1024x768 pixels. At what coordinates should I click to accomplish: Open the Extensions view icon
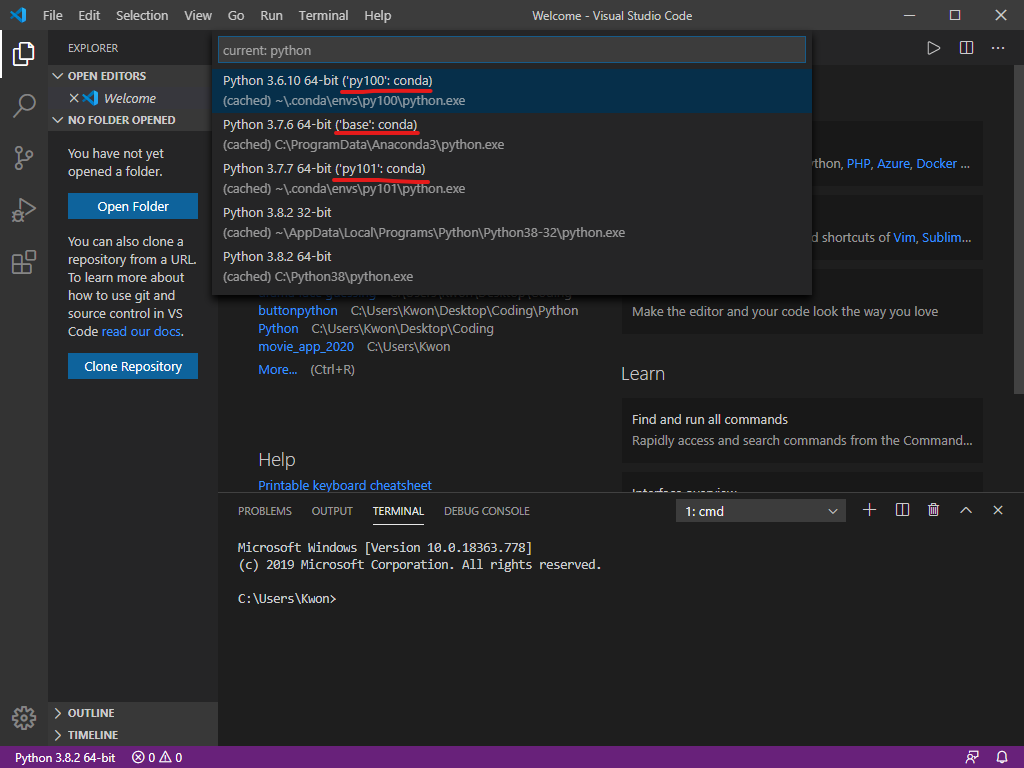click(24, 263)
